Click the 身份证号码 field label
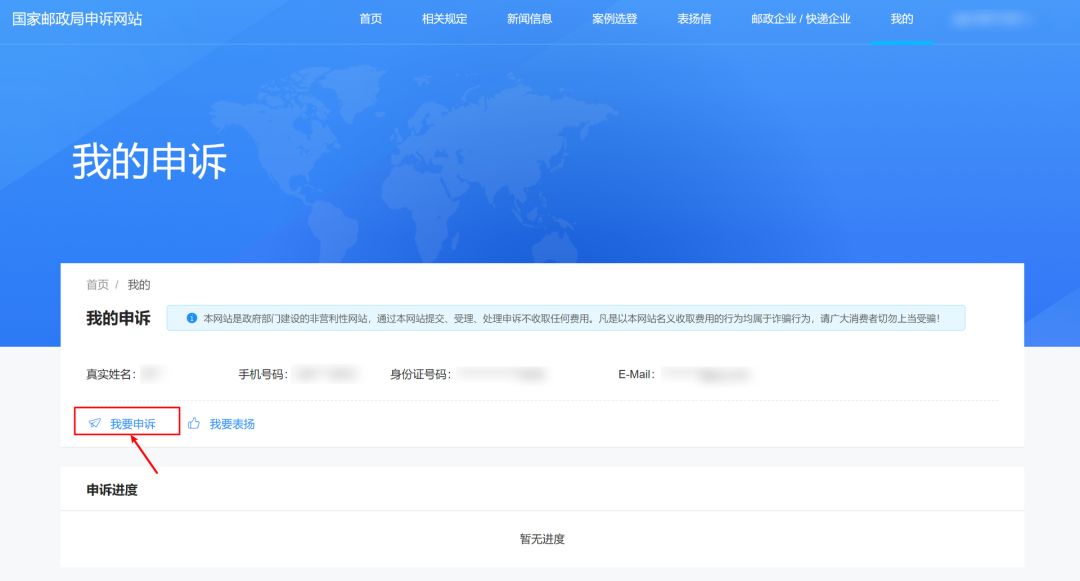 (x=420, y=375)
